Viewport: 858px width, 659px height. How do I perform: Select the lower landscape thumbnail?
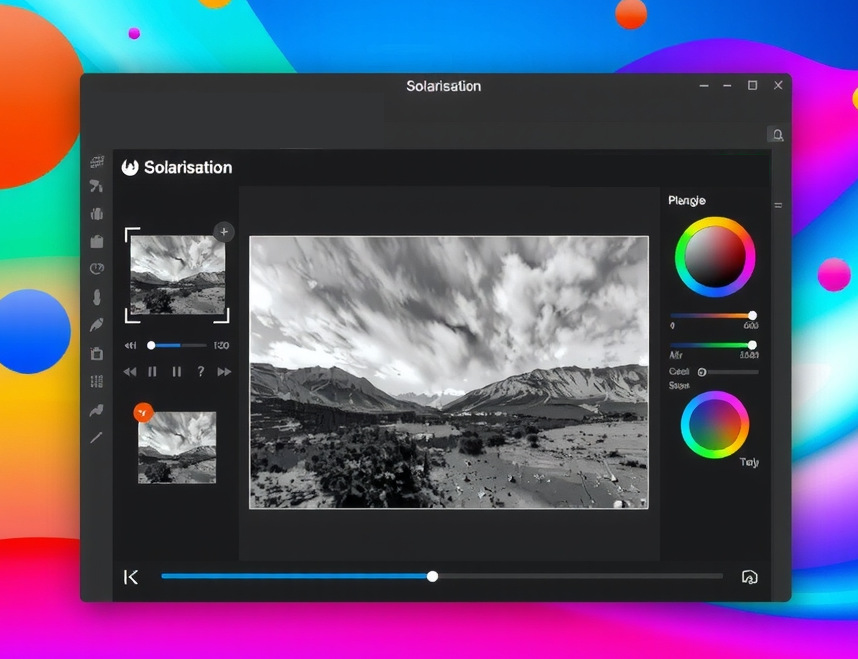(x=177, y=448)
